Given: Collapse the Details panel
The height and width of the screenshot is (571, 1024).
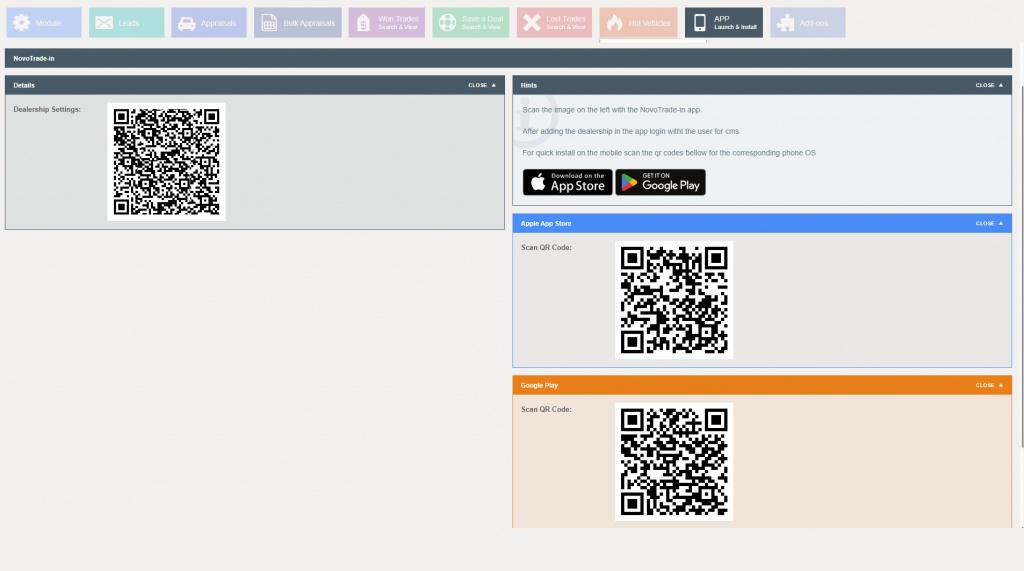Looking at the screenshot, I should pyautogui.click(x=482, y=85).
